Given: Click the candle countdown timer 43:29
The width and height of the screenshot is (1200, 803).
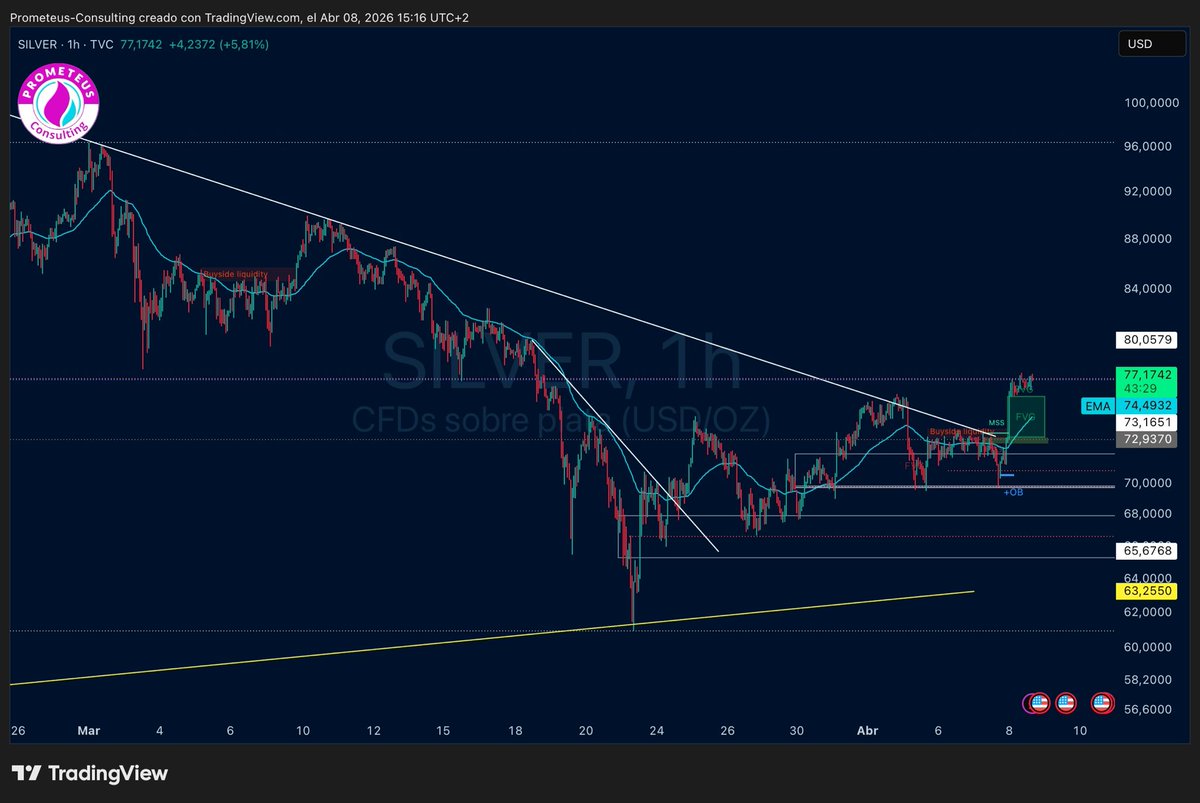Looking at the screenshot, I should 1139,388.
